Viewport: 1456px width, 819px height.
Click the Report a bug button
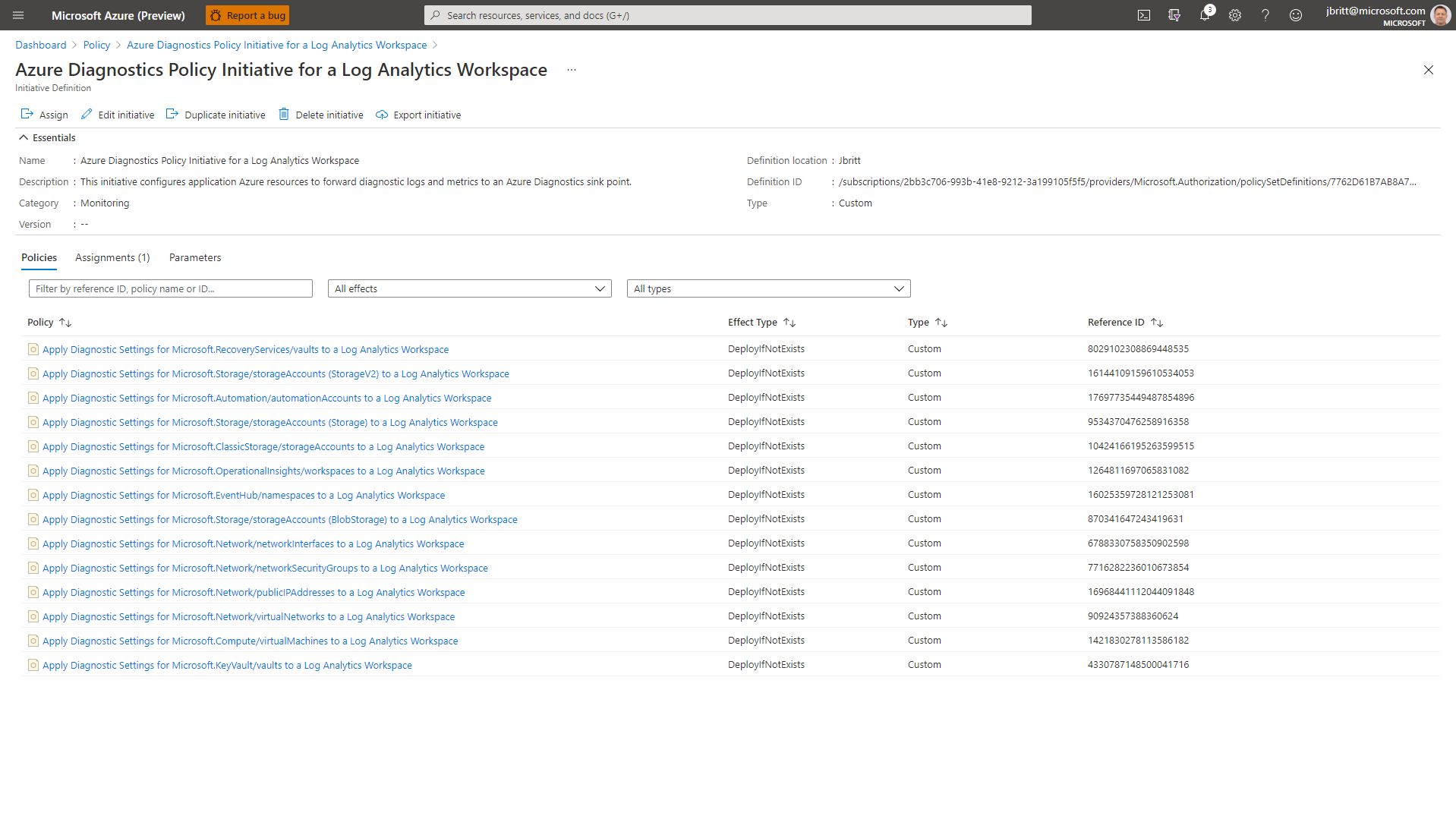247,15
